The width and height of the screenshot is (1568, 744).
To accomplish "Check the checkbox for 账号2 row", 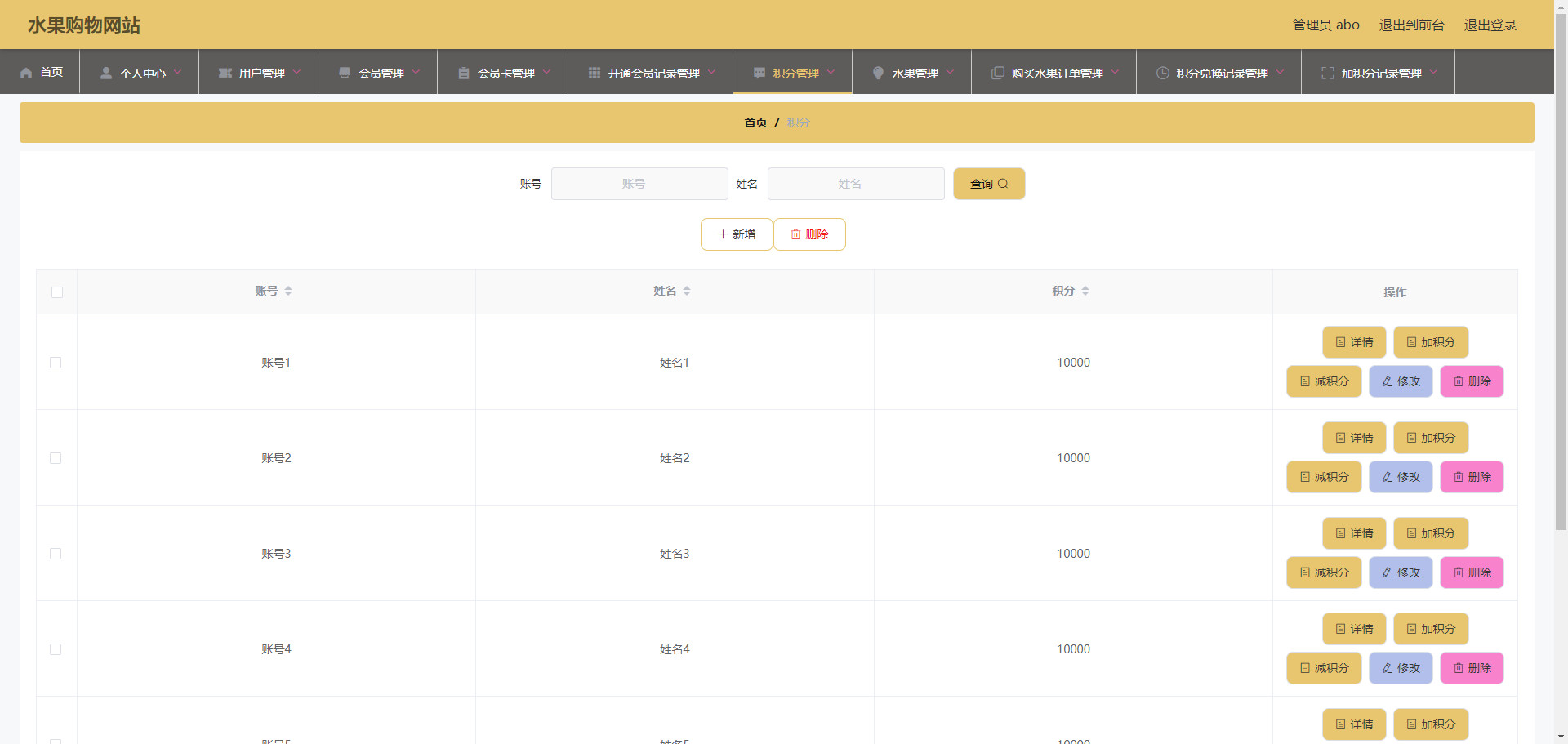I will point(56,458).
